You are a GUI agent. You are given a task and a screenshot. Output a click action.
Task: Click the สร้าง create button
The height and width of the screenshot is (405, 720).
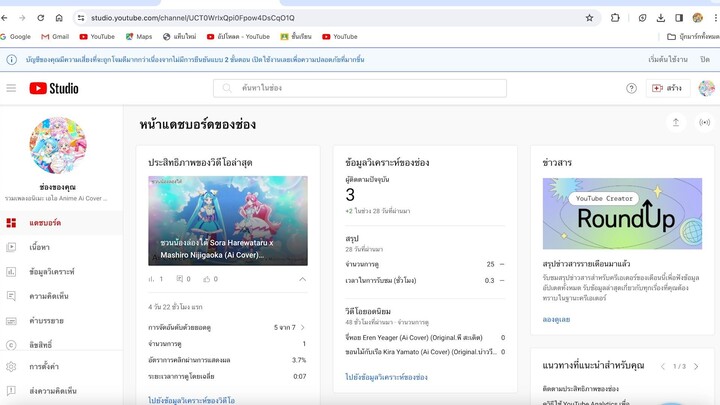pyautogui.click(x=668, y=88)
